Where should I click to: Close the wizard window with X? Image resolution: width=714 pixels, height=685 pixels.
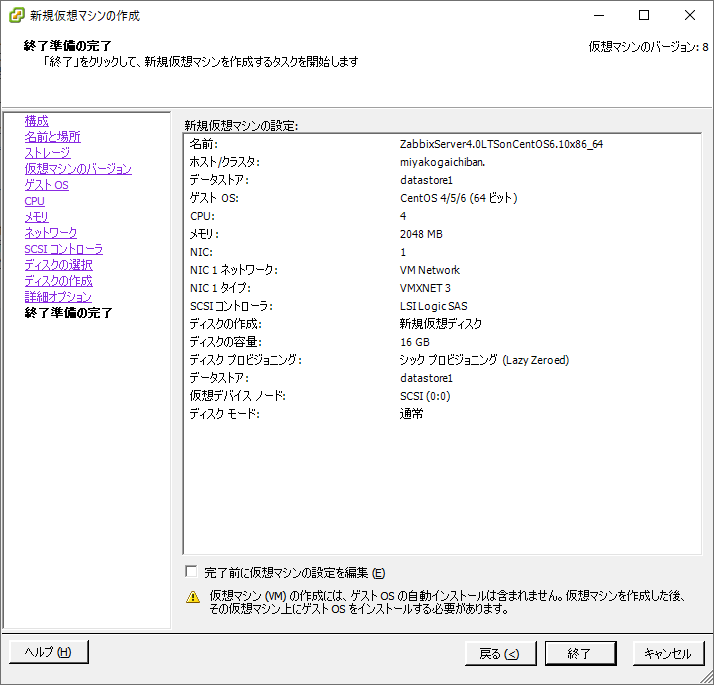pyautogui.click(x=690, y=15)
